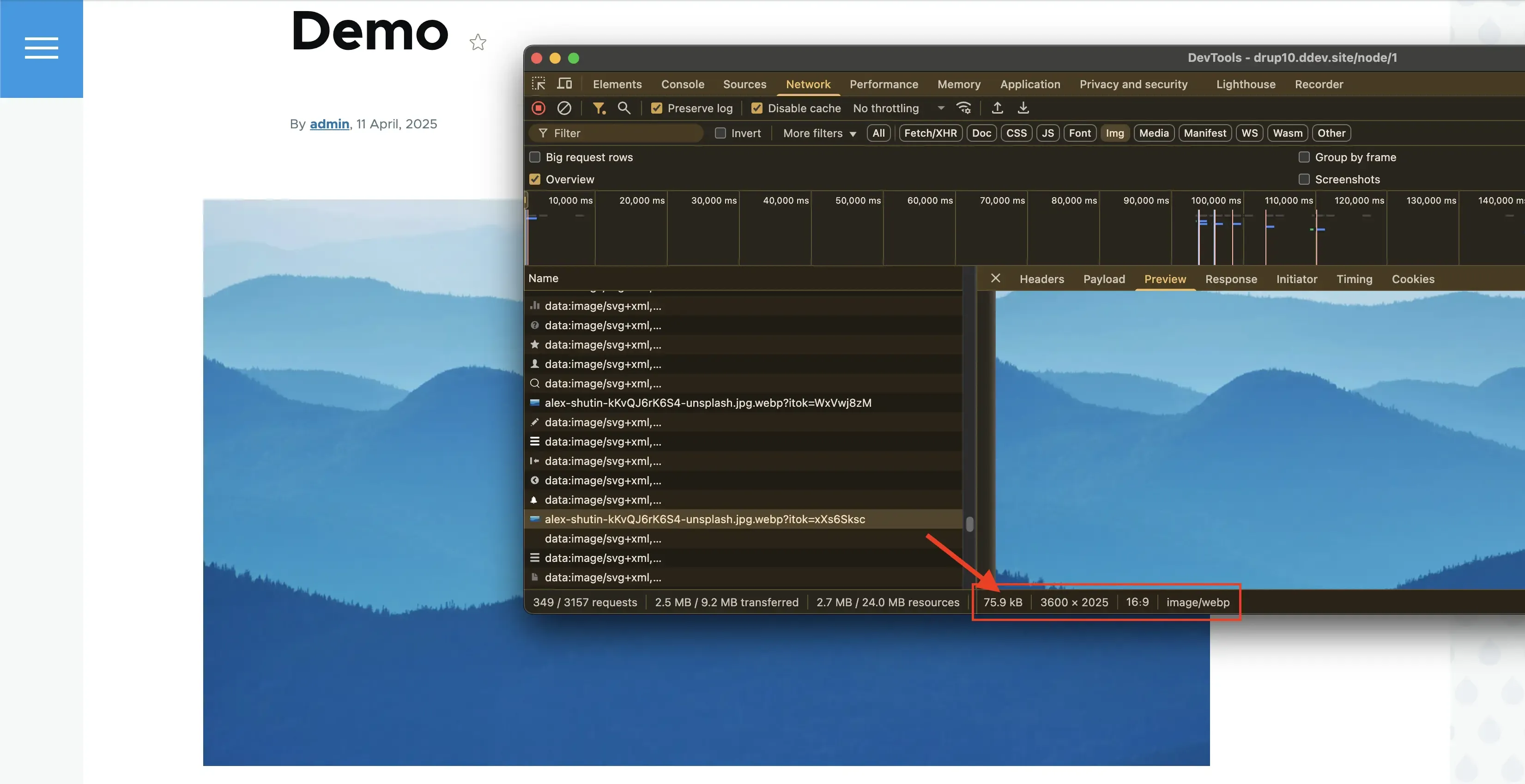Switch to the Console tab
The image size is (1525, 784).
click(x=682, y=84)
